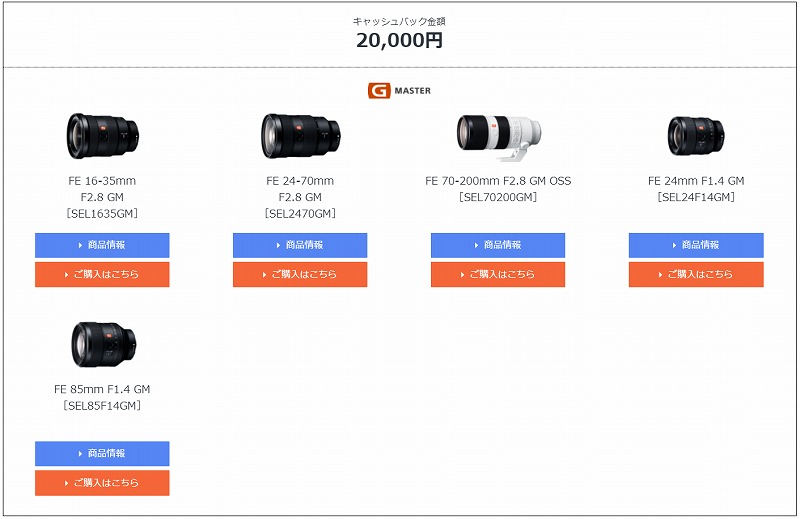Open FE 24-70mm F2.8 GM lens image
The width and height of the screenshot is (800, 519).
click(301, 136)
